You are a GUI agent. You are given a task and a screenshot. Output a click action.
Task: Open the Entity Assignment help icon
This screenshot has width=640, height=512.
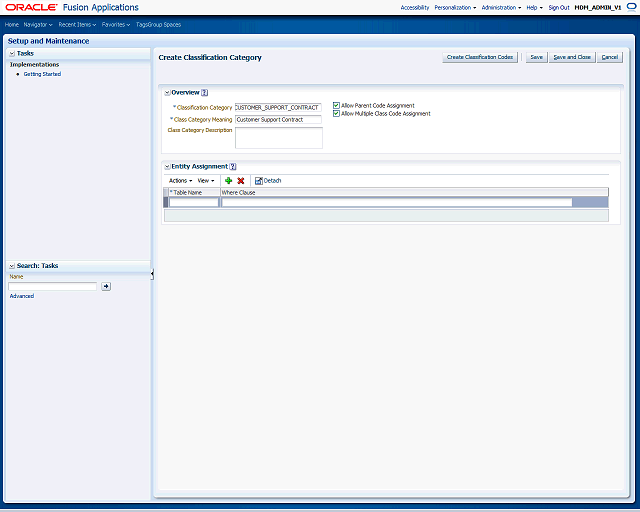[233, 167]
